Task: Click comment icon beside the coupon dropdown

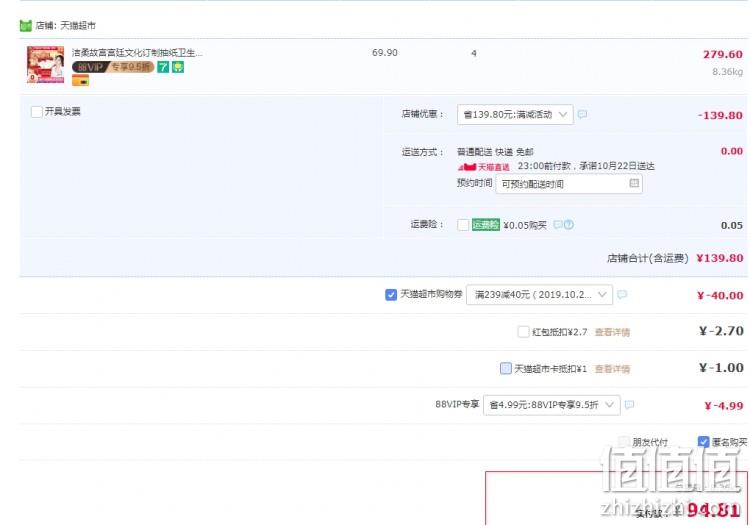Action: pos(622,295)
